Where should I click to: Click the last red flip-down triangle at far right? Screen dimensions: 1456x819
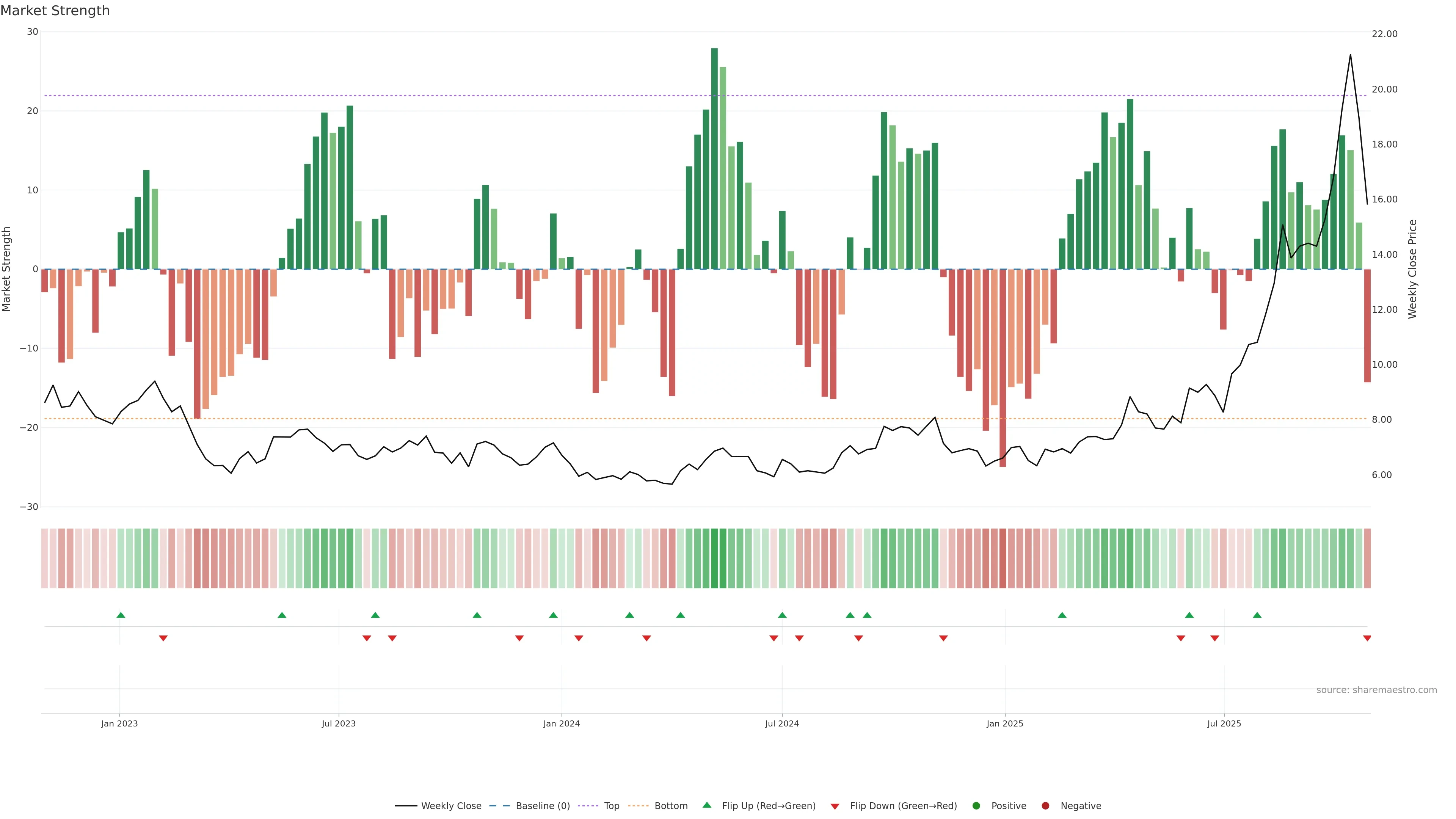1367,638
